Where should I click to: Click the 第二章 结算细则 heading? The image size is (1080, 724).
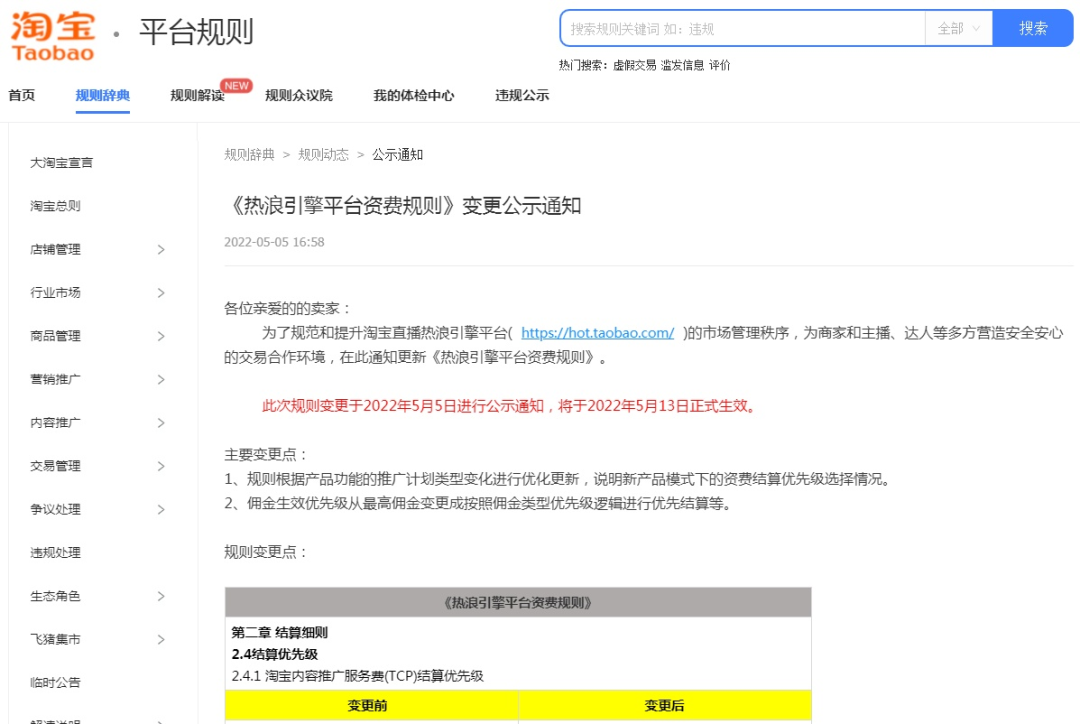pos(280,632)
